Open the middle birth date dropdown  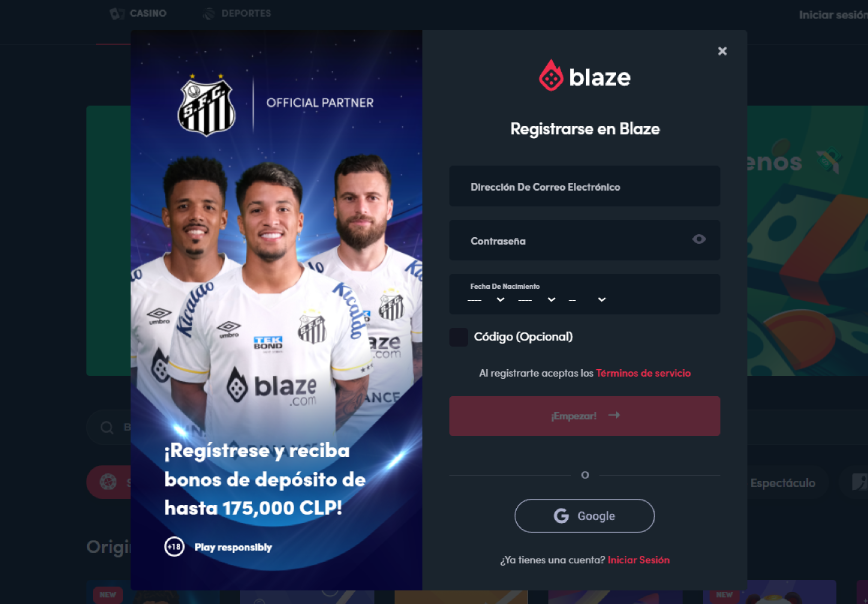tap(536, 300)
